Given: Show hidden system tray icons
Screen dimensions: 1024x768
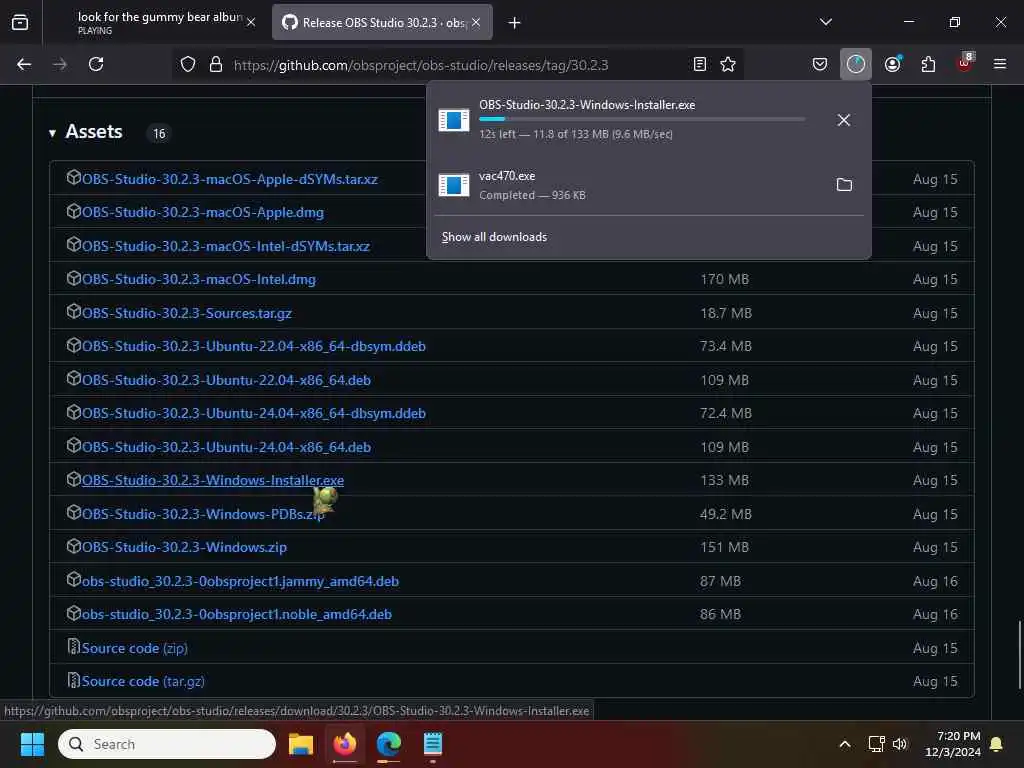Looking at the screenshot, I should click(x=844, y=744).
